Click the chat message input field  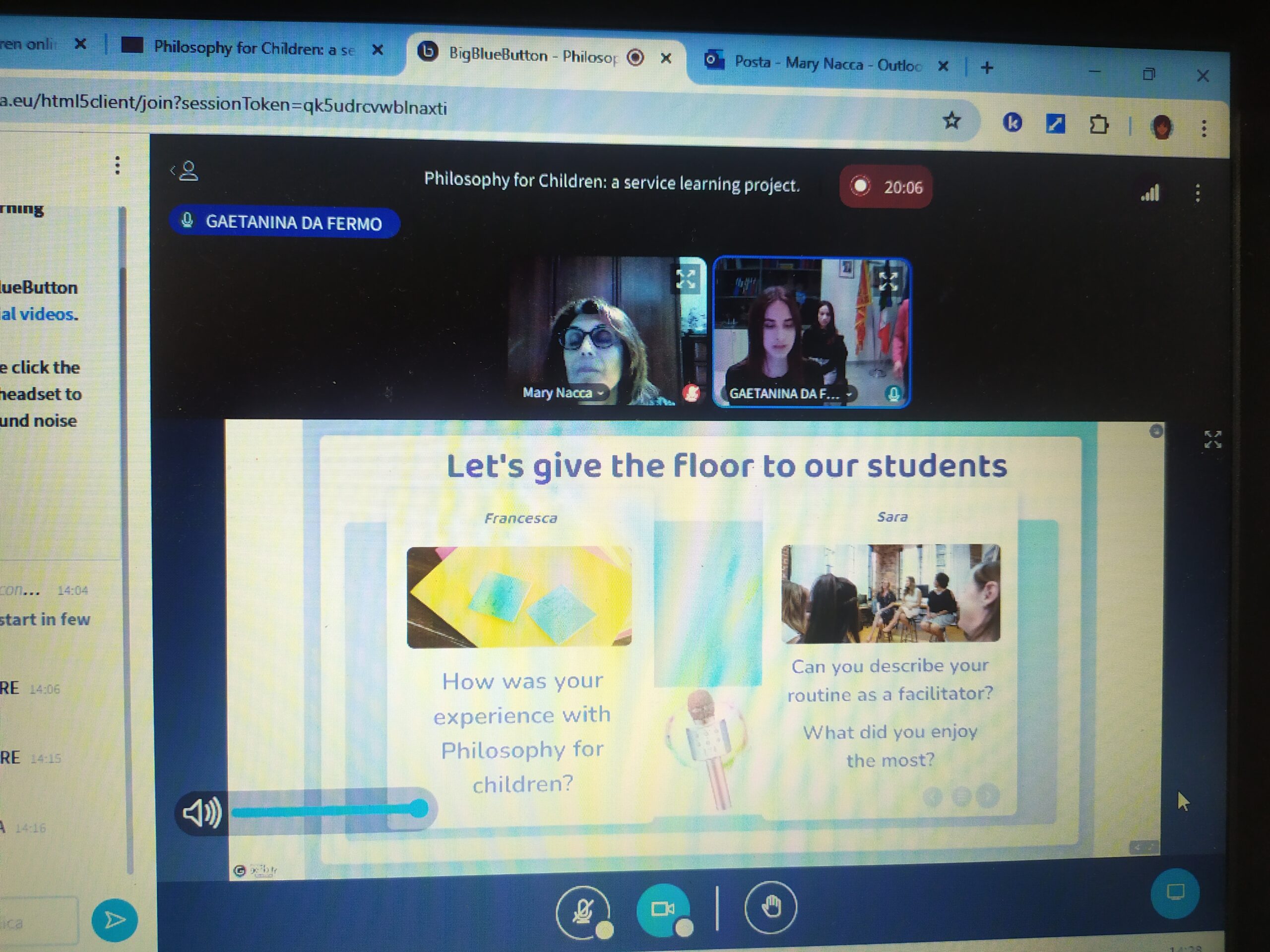tap(38, 921)
